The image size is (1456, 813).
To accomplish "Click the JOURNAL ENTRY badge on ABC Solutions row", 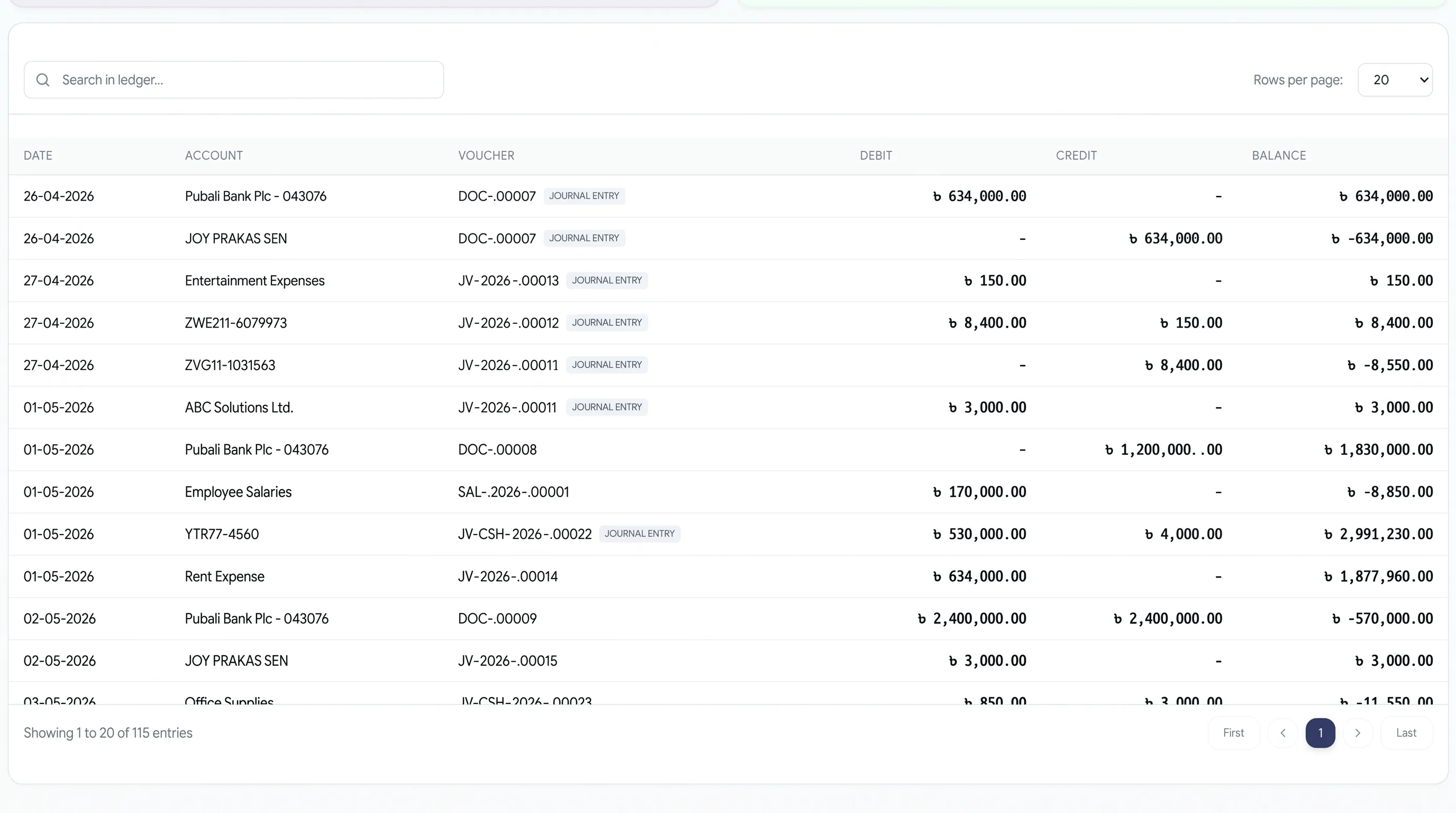I will 607,407.
